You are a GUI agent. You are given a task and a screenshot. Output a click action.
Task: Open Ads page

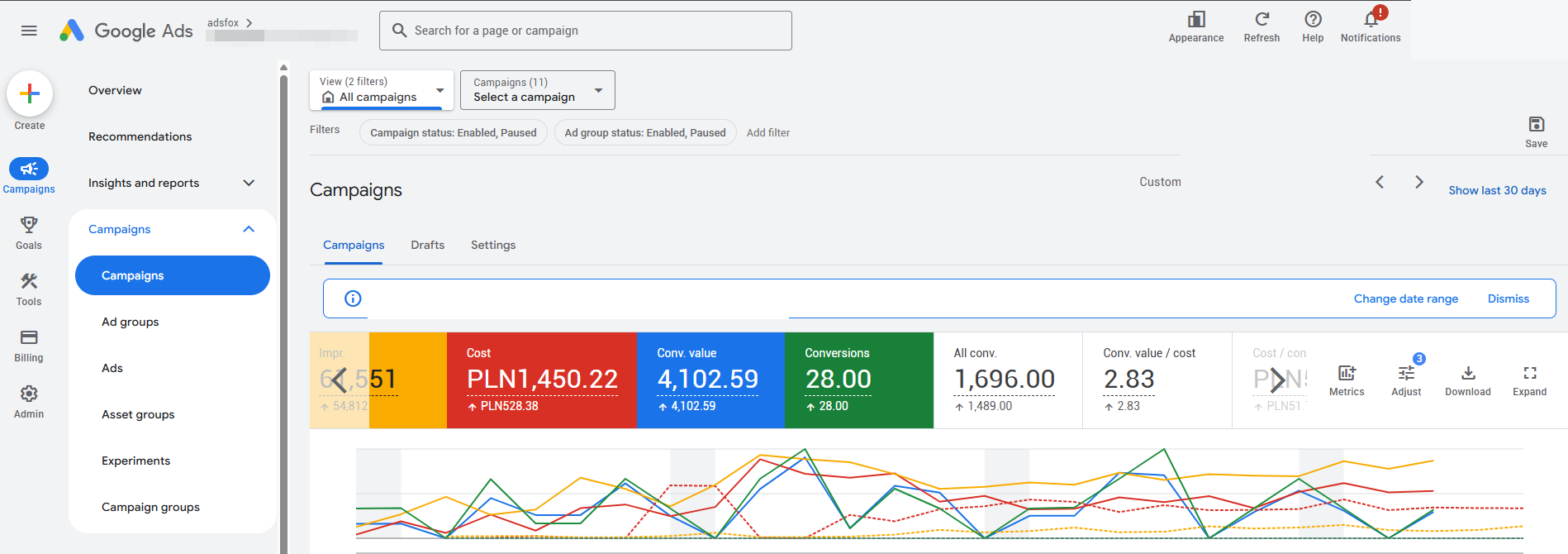pyautogui.click(x=112, y=368)
